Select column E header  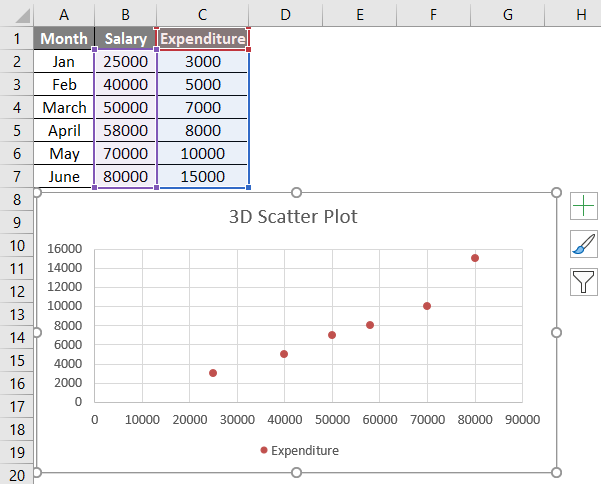click(x=360, y=15)
